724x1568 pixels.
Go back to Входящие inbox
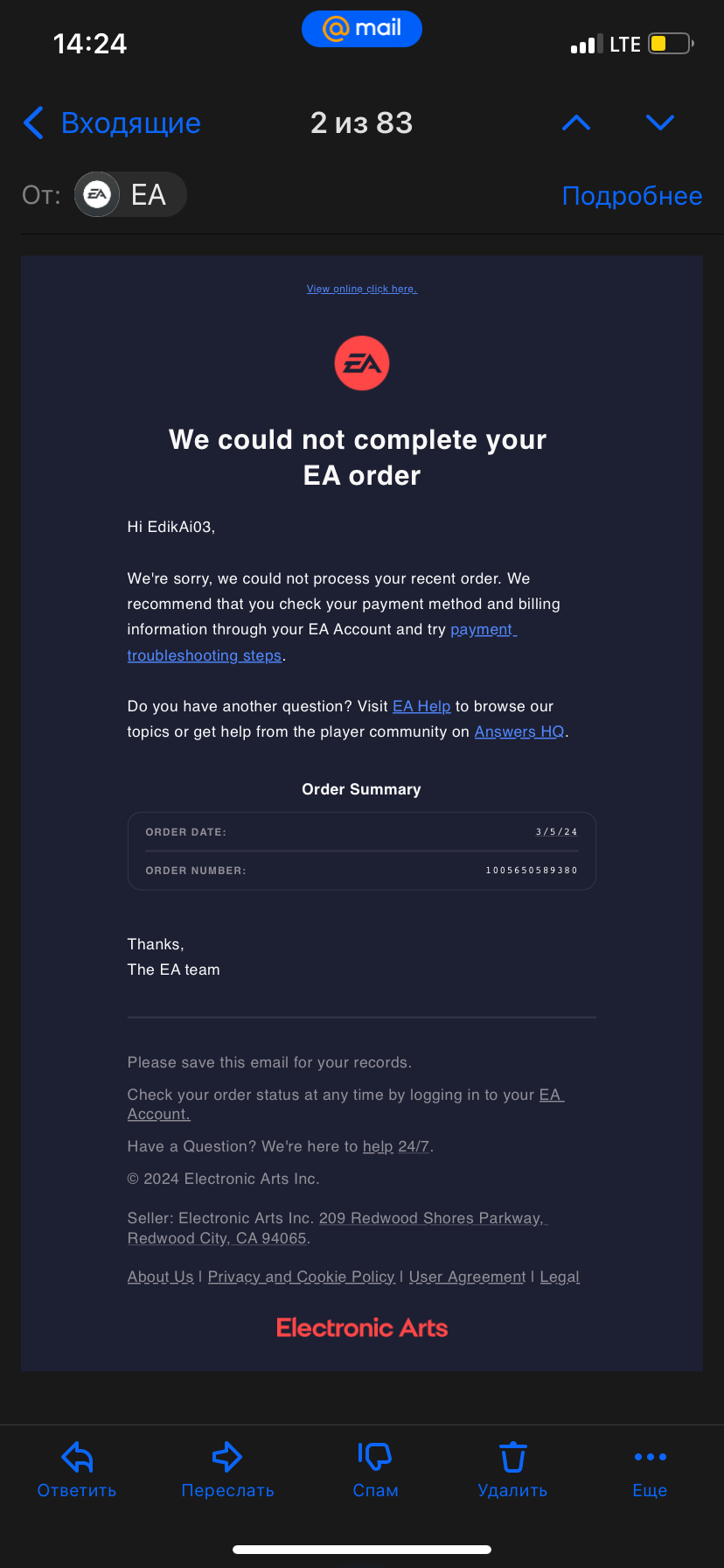[x=112, y=123]
